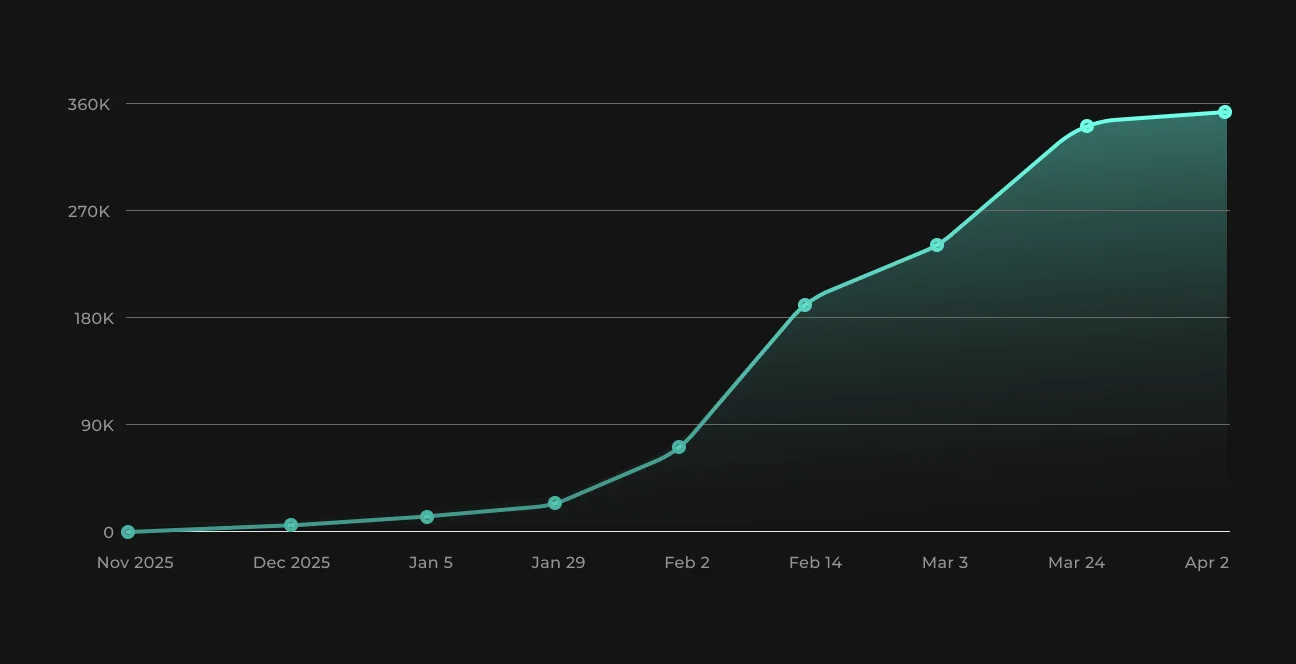Click the Apr 2 x-axis label
1296x664 pixels.
pos(1207,563)
